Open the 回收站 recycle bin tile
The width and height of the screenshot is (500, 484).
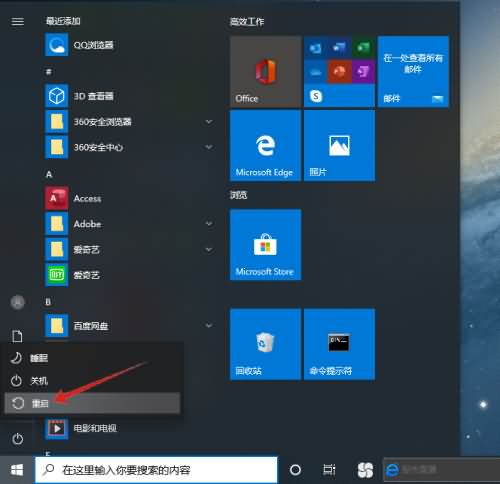pos(265,344)
